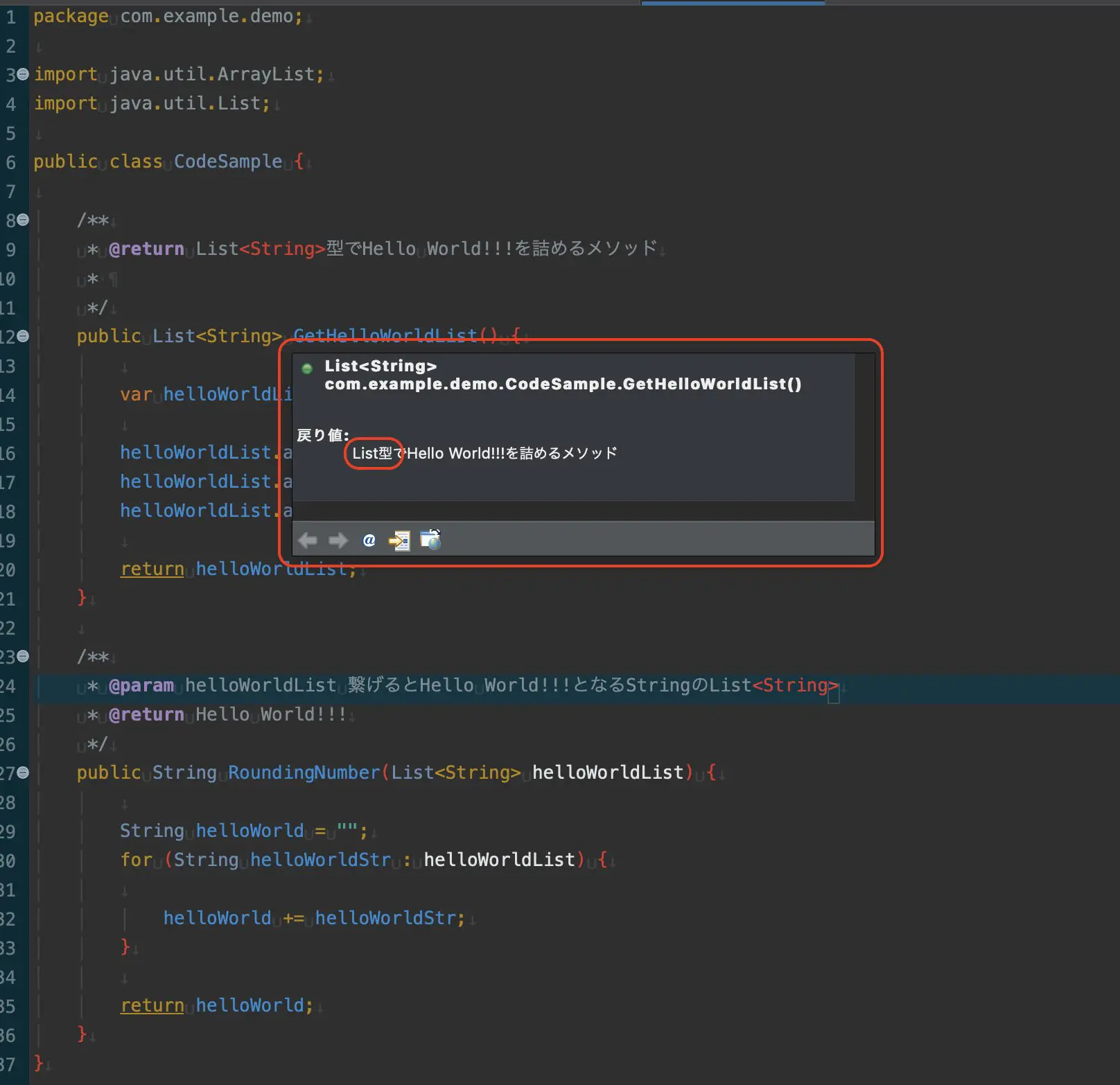Click line number 24 in the gutter

(10, 685)
